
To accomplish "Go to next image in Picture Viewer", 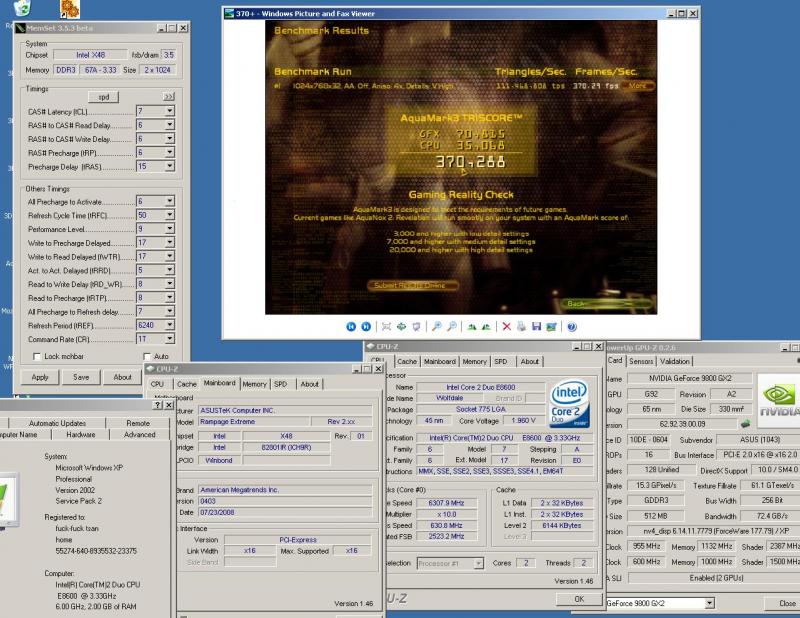I will tap(366, 327).
